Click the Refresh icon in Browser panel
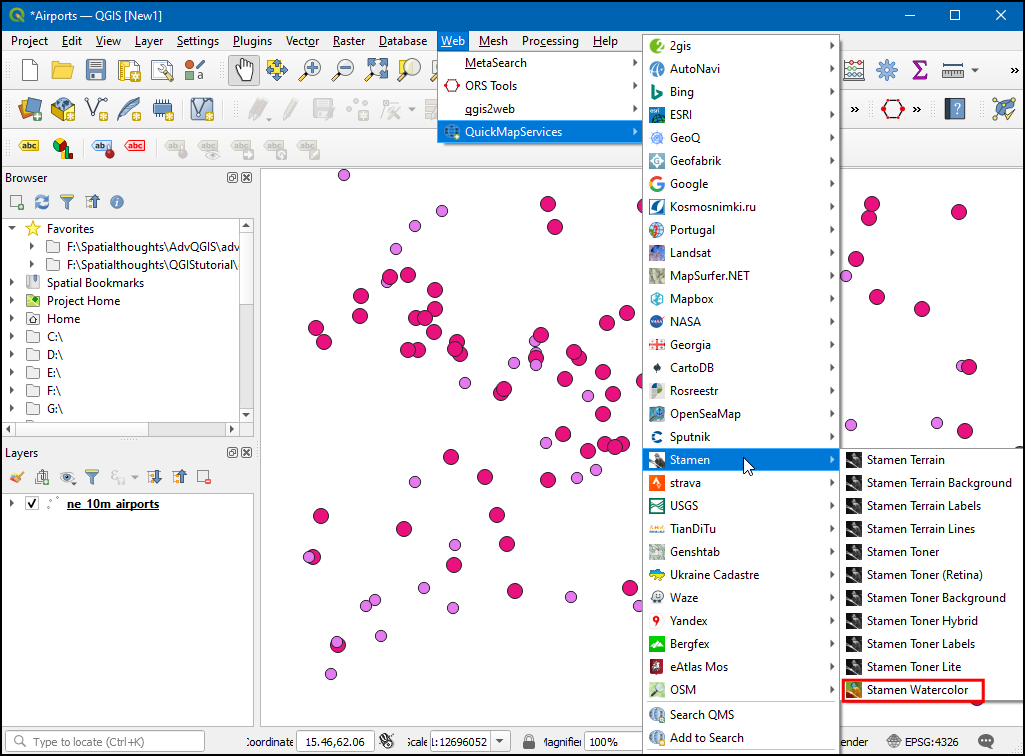The image size is (1025, 756). [x=42, y=202]
